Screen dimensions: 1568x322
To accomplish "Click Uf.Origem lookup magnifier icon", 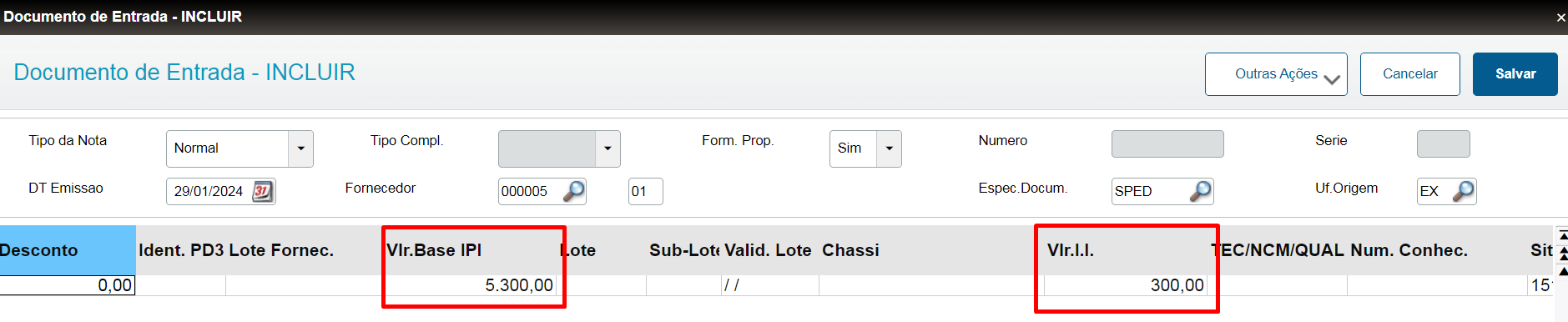I will [1464, 191].
